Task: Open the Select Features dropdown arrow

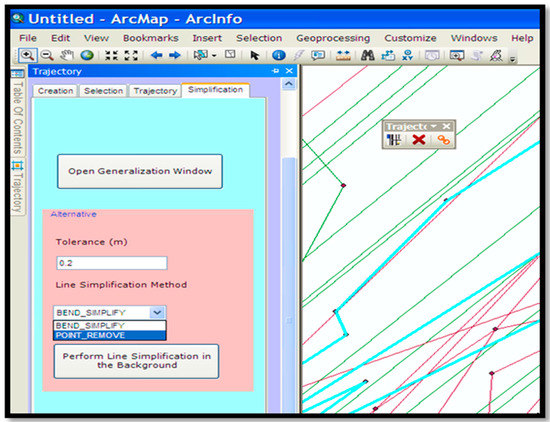Action: pos(214,55)
